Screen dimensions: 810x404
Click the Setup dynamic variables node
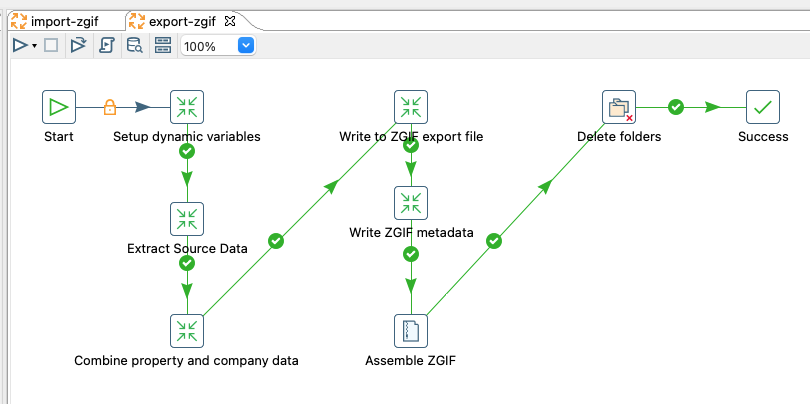tap(187, 107)
